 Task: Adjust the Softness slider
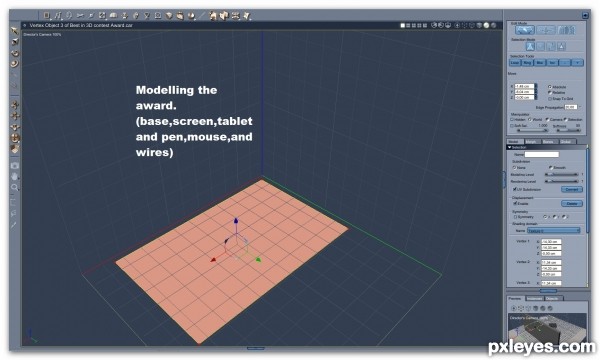(569, 130)
